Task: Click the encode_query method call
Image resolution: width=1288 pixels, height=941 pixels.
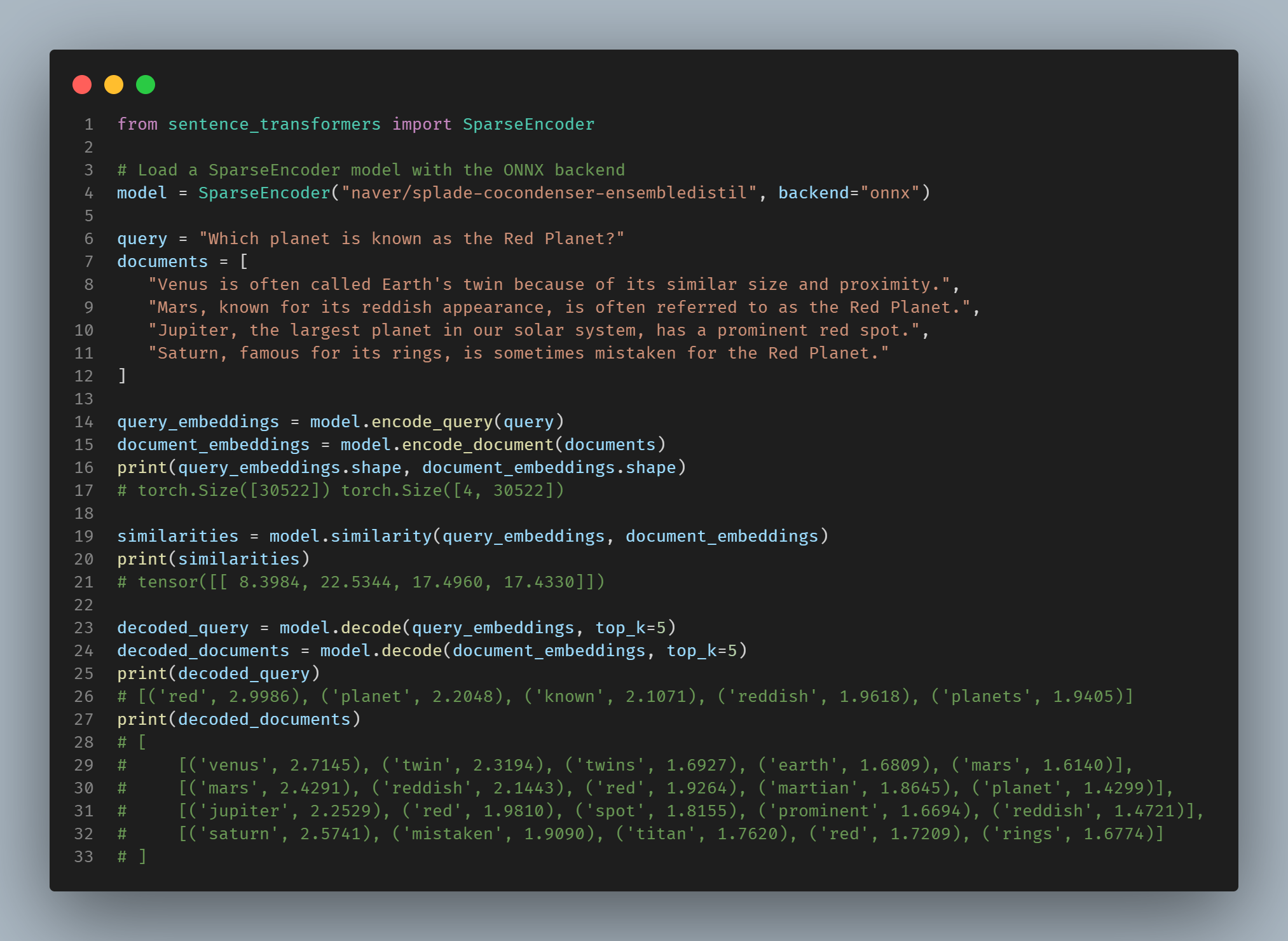Action: click(432, 422)
